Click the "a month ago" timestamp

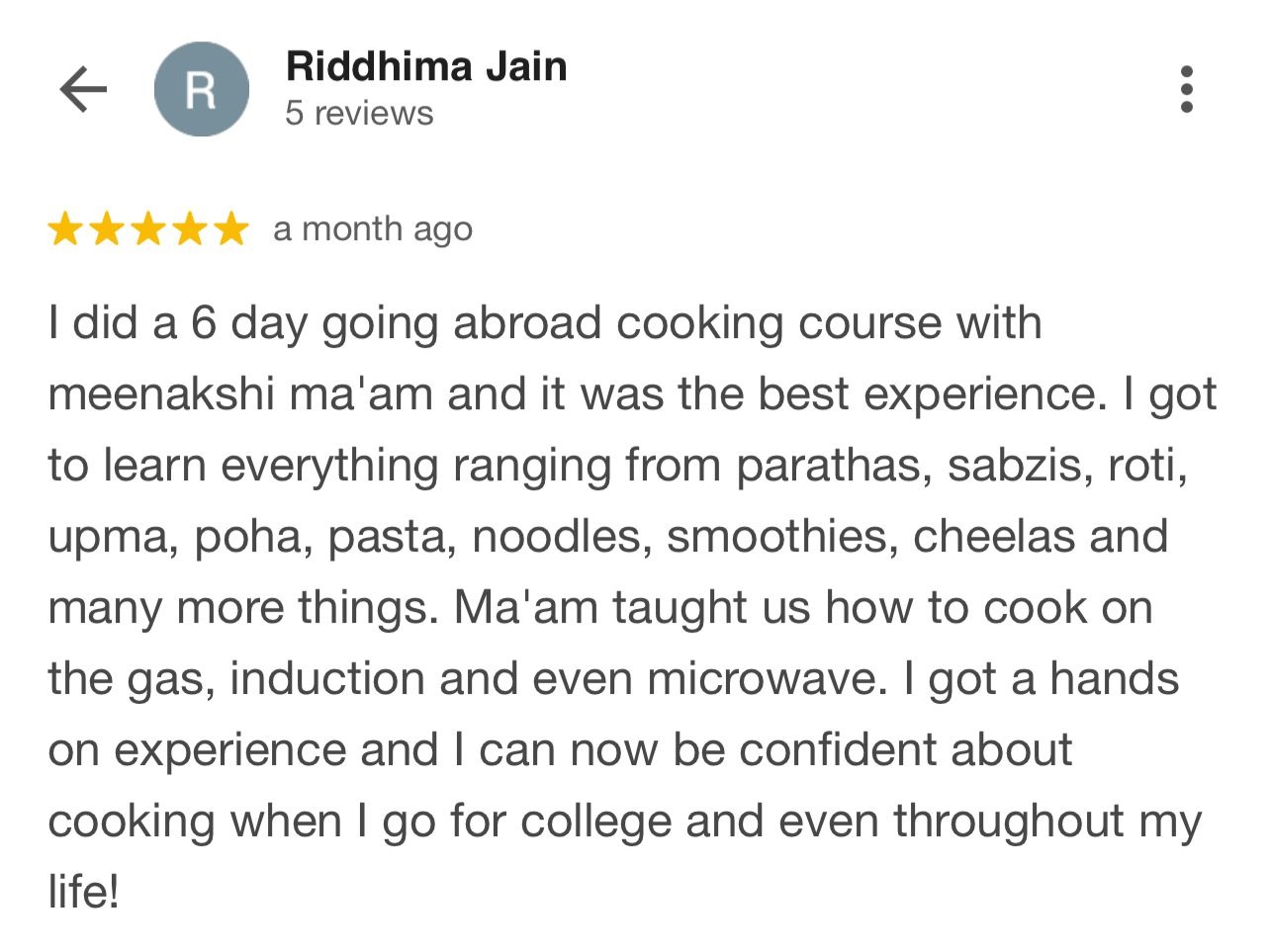(x=373, y=229)
